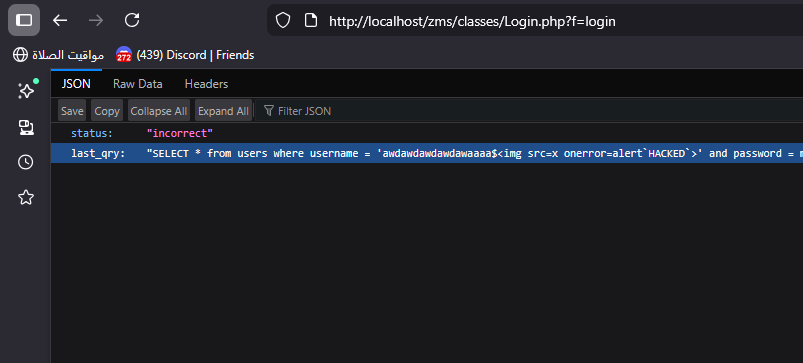Viewport: 803px width, 363px height.
Task: Open synced tabs sidebar icon
Action: coord(26,127)
